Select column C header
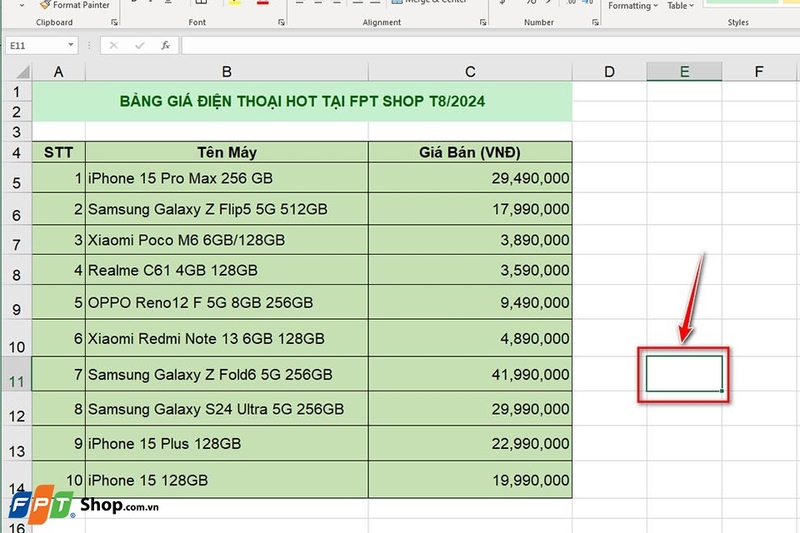Viewport: 800px width, 533px height. pos(470,71)
